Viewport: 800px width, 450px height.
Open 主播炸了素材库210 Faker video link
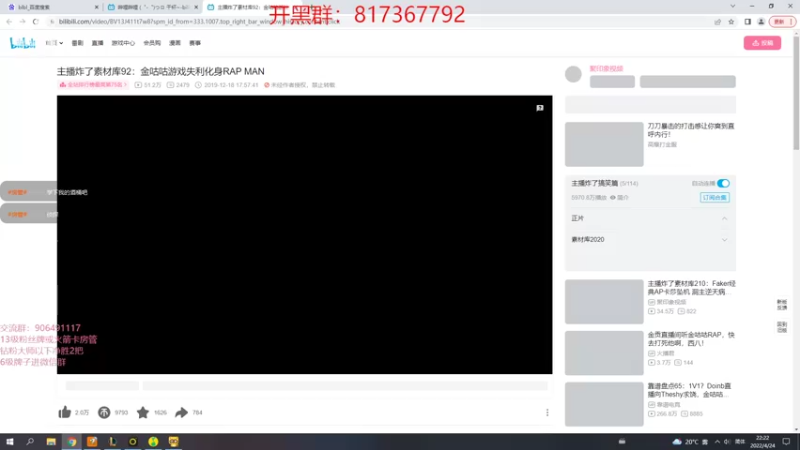pyautogui.click(x=691, y=288)
